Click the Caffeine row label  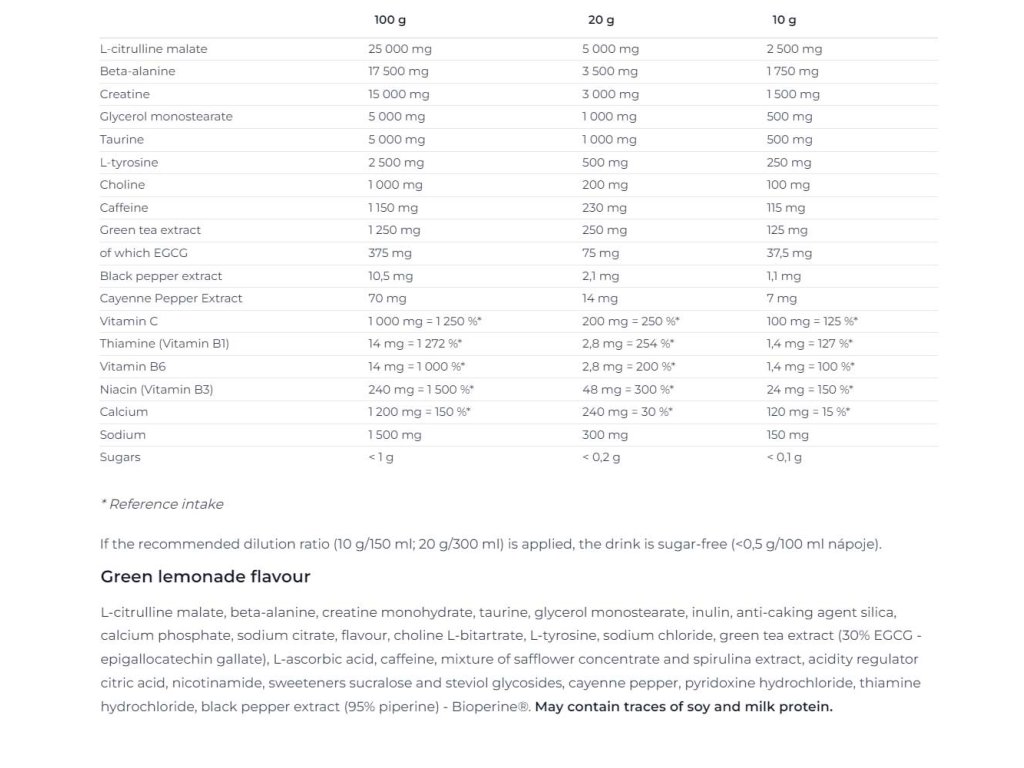pos(124,208)
